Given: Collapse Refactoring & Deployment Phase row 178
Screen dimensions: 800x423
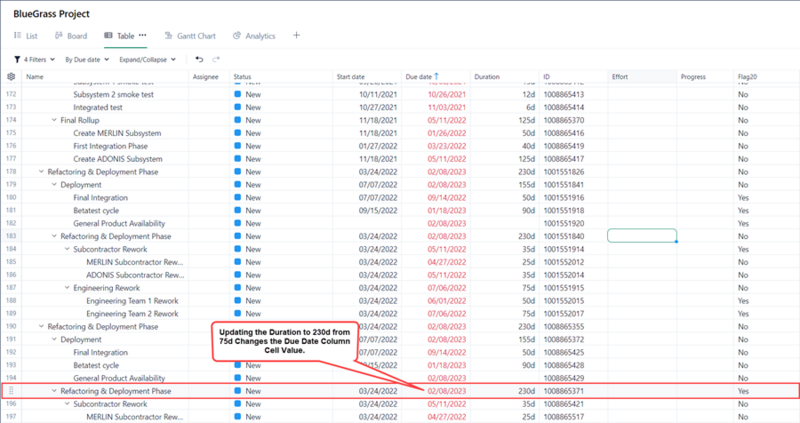Looking at the screenshot, I should point(41,171).
